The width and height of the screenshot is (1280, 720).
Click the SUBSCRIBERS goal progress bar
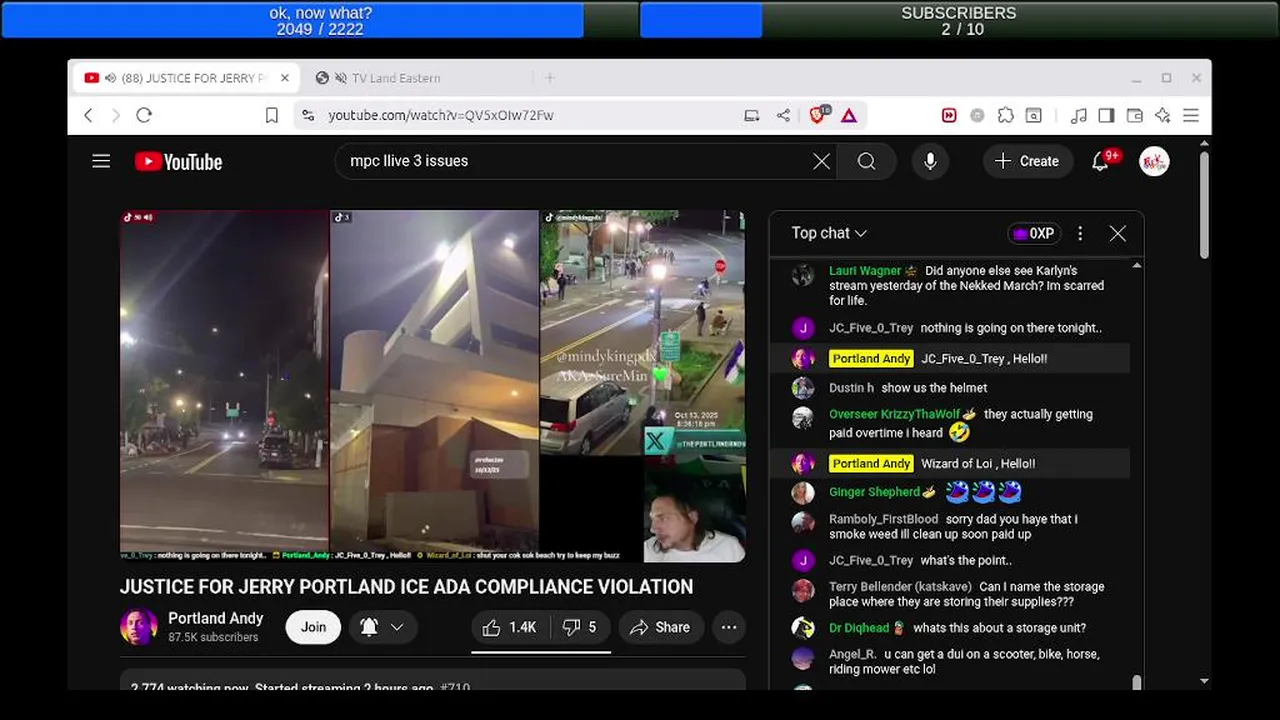[x=958, y=20]
